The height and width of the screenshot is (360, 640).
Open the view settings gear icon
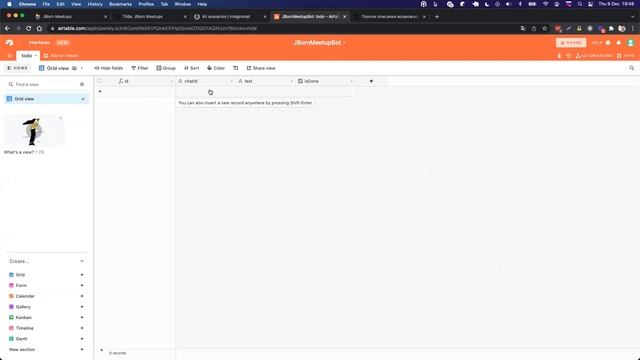click(x=82, y=84)
